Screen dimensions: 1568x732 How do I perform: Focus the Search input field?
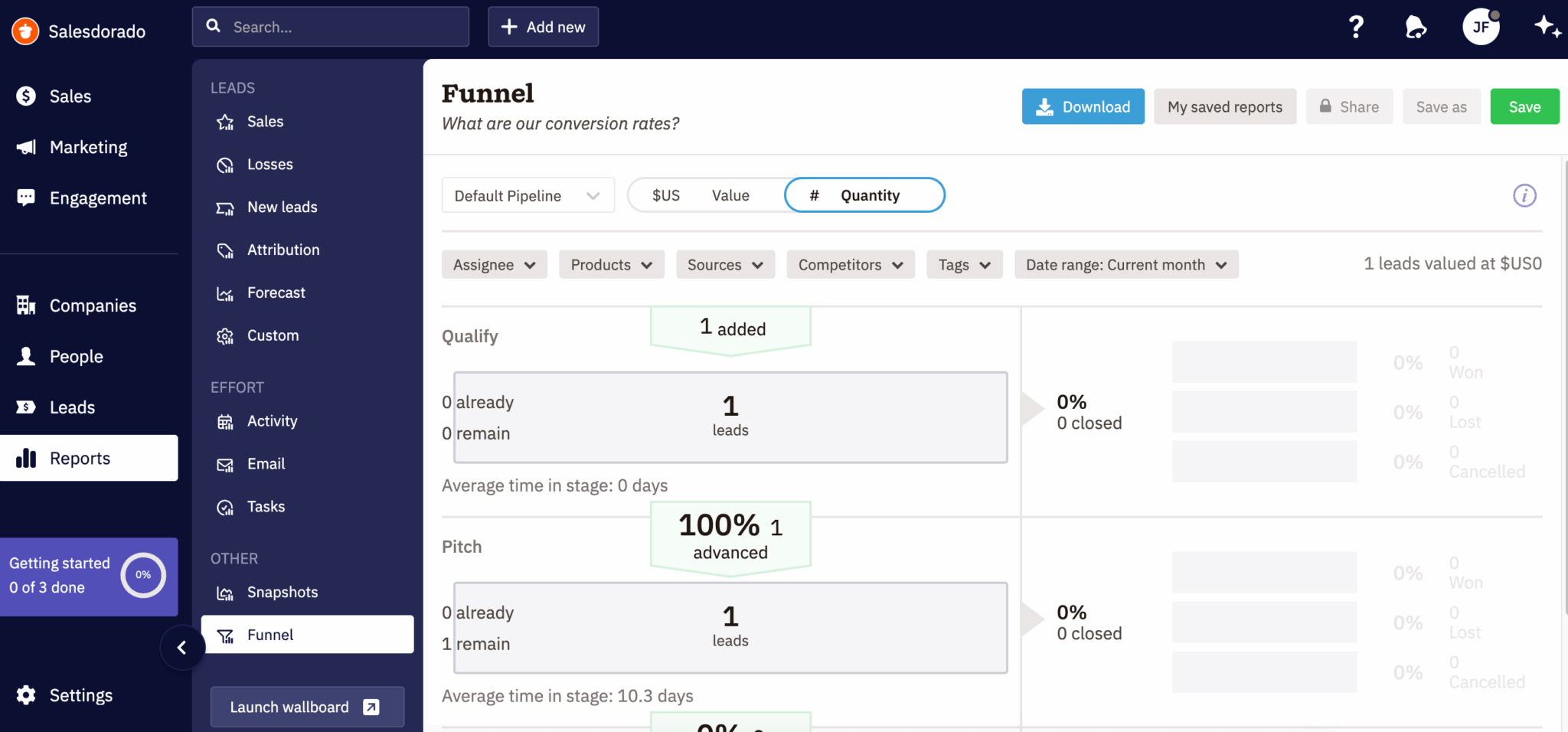pyautogui.click(x=337, y=28)
